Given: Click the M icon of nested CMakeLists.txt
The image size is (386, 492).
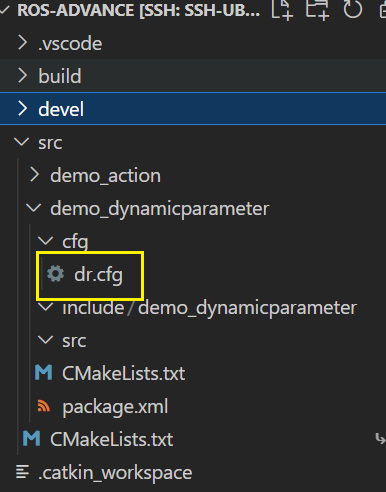Looking at the screenshot, I should pos(44,372).
